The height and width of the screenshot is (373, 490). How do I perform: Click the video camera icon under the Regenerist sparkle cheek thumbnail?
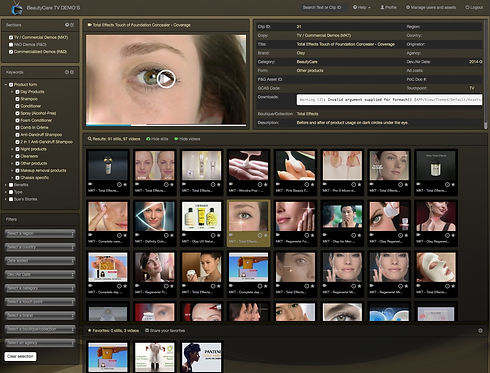click(278, 235)
